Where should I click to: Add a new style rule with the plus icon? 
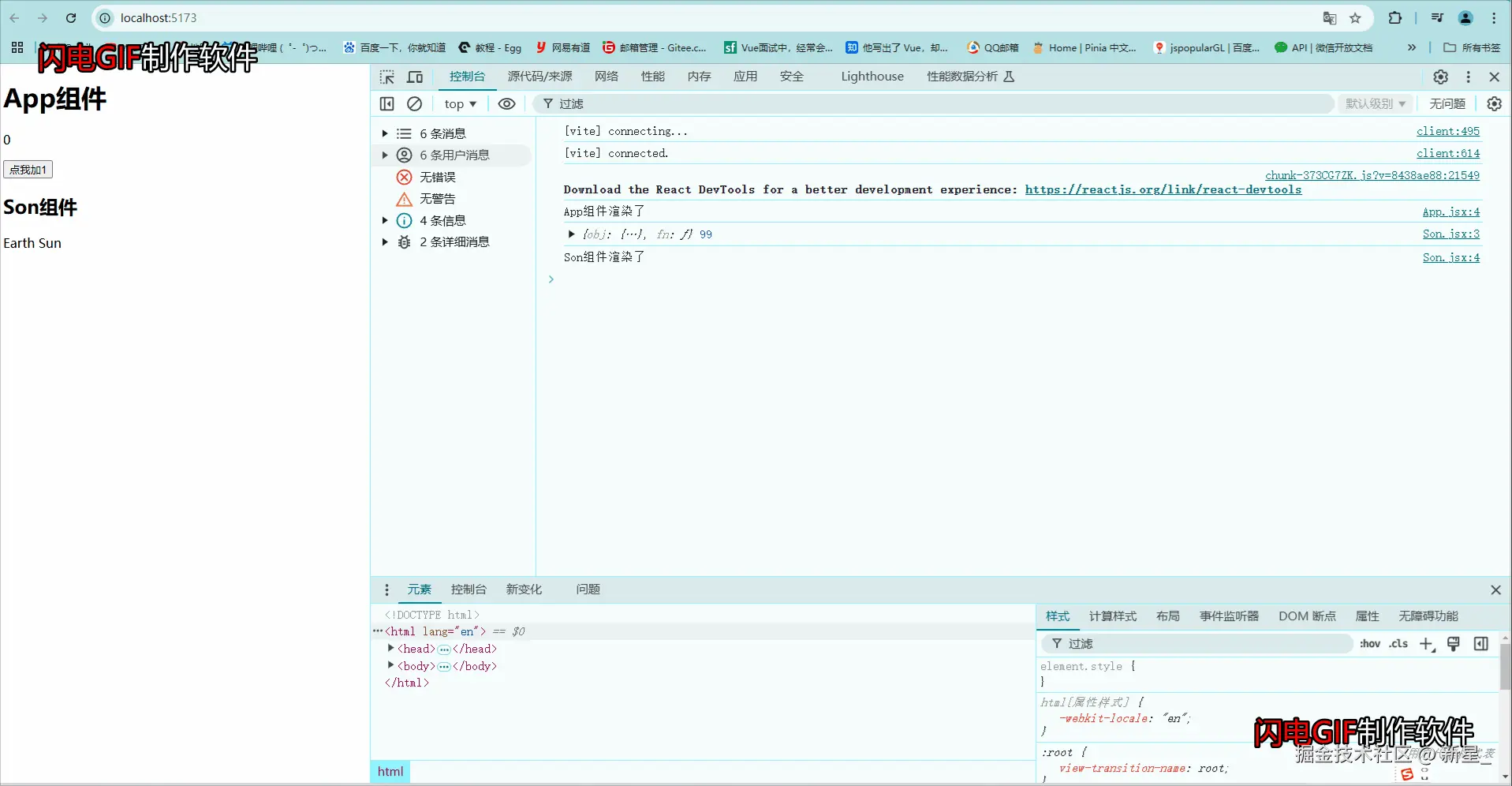click(x=1426, y=644)
